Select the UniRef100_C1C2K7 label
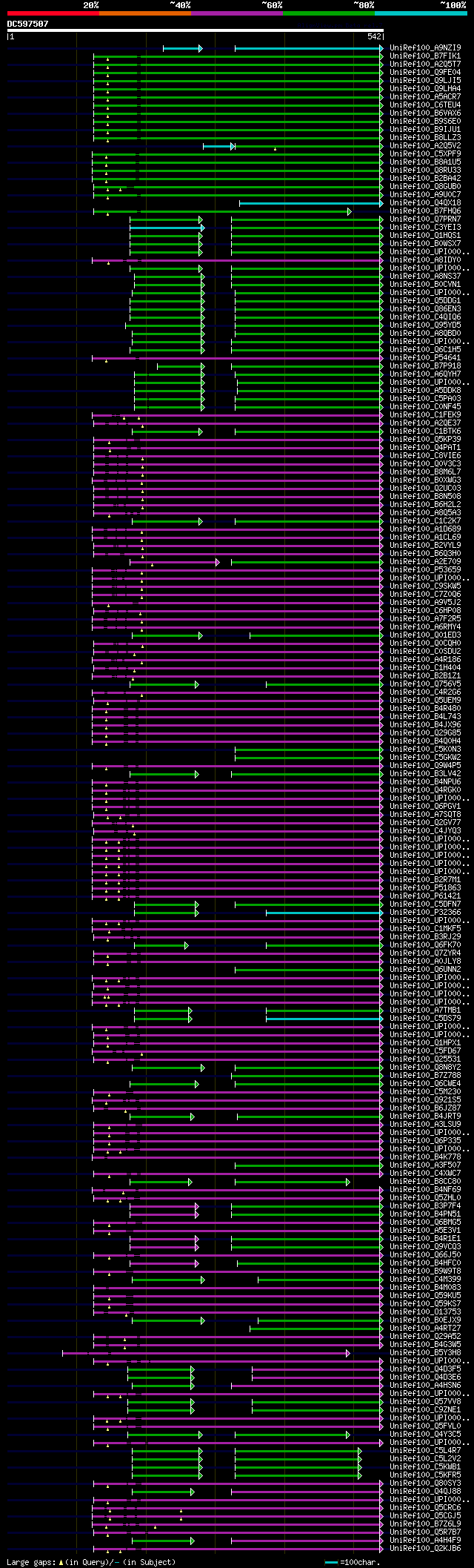Image resolution: width=474 pixels, height=1568 pixels. click(425, 521)
